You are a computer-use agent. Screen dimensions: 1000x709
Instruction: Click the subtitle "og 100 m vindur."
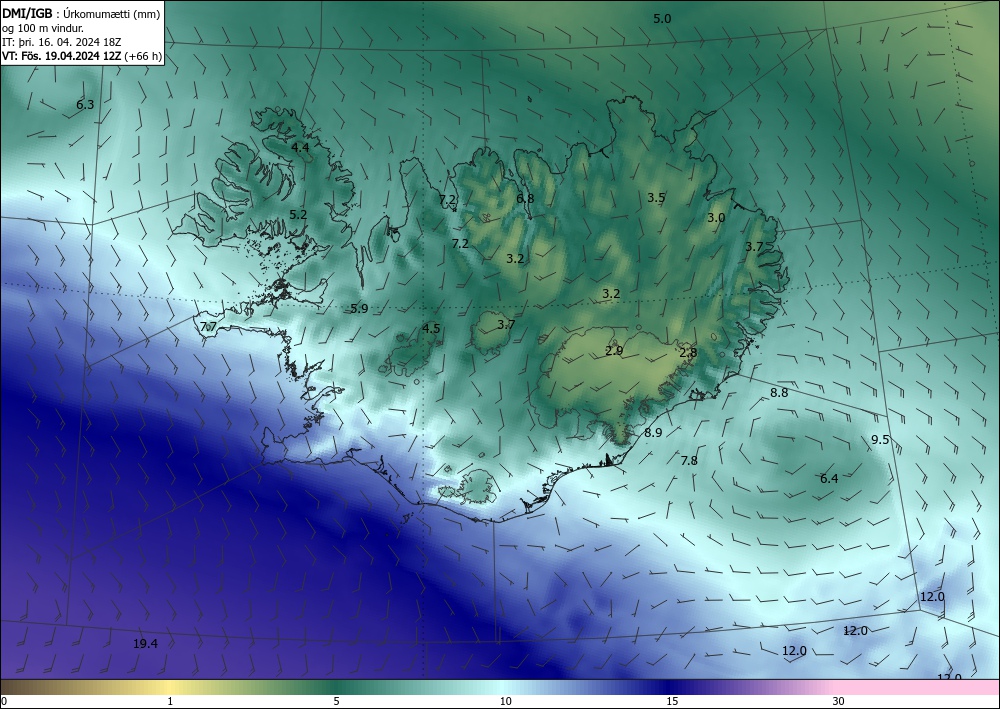tap(43, 28)
